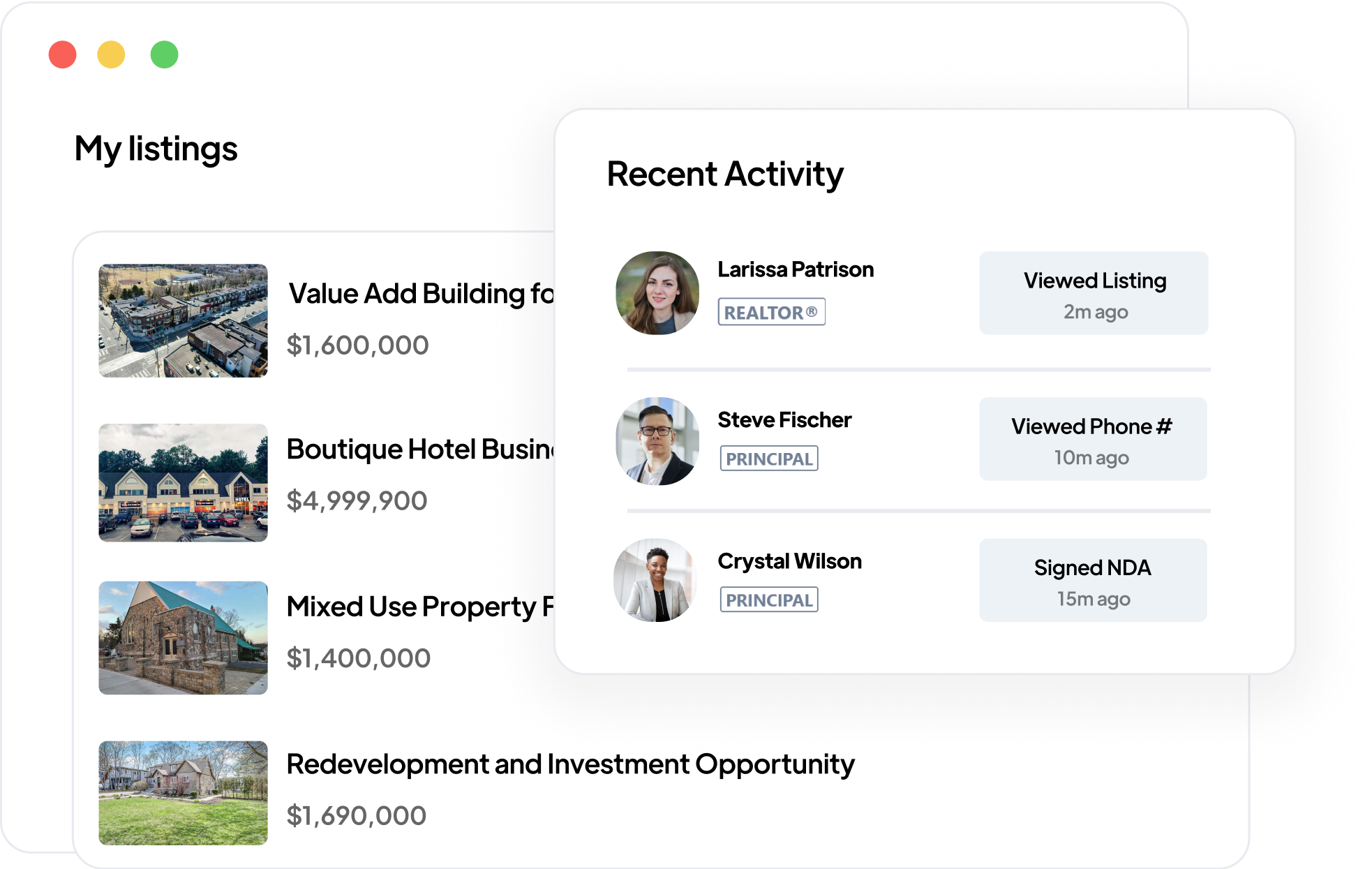Click Steve Fischer's avatar picture
Image resolution: width=1372 pixels, height=869 pixels.
[657, 441]
